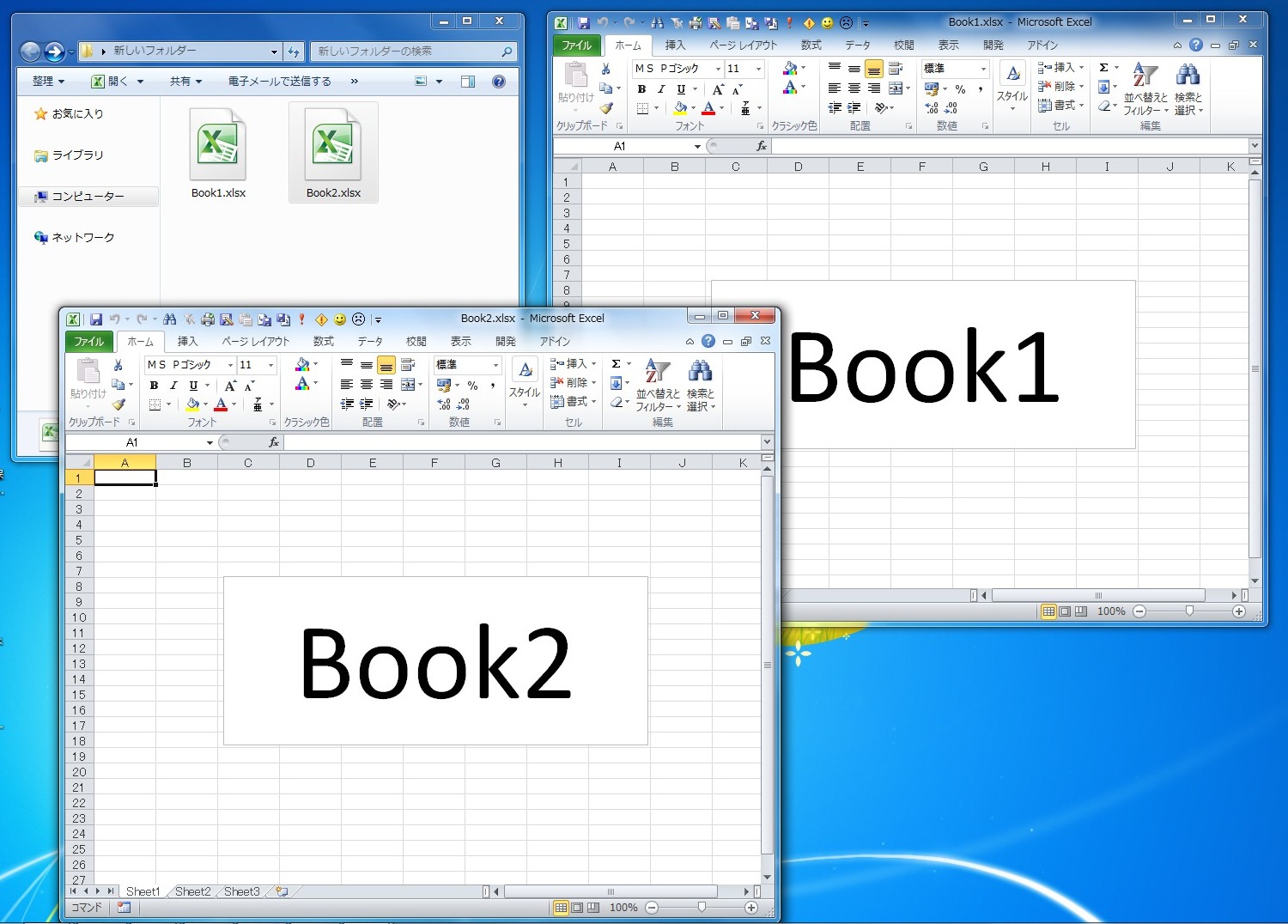Toggle Italic in Book2 ribbon
The width and height of the screenshot is (1288, 924).
[173, 386]
